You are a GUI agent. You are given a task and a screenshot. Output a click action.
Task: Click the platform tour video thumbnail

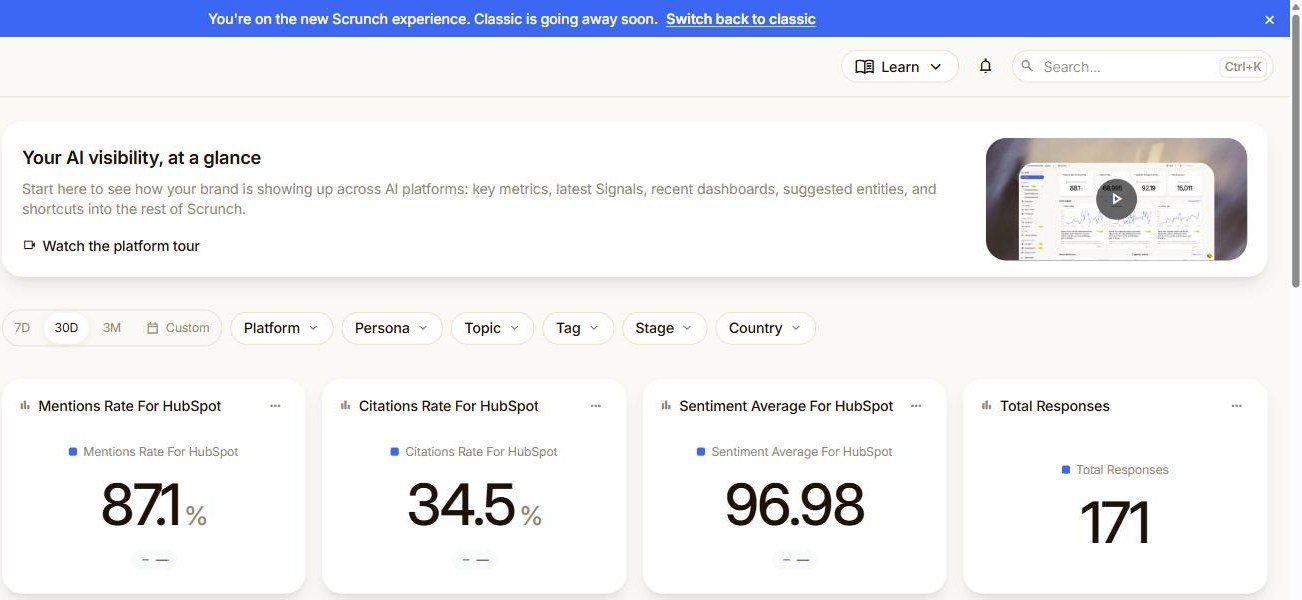1116,199
